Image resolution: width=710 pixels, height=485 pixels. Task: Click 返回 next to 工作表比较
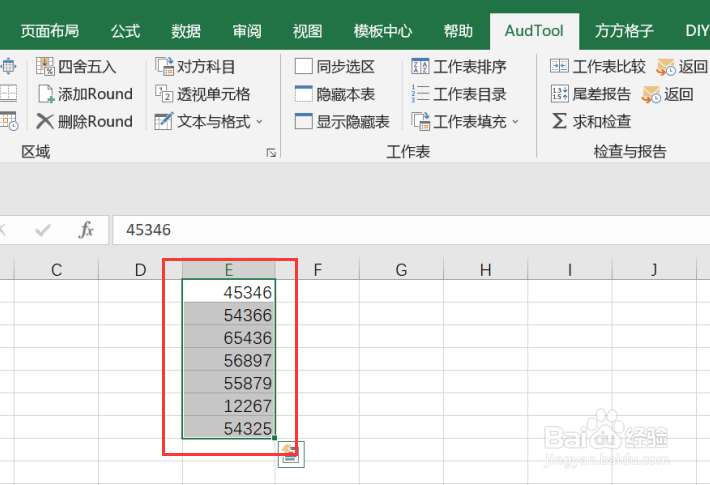point(682,67)
